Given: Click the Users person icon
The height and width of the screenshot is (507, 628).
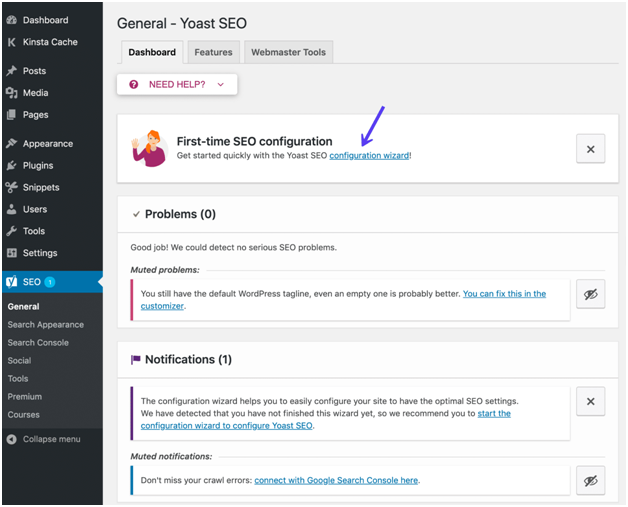Looking at the screenshot, I should (x=12, y=209).
